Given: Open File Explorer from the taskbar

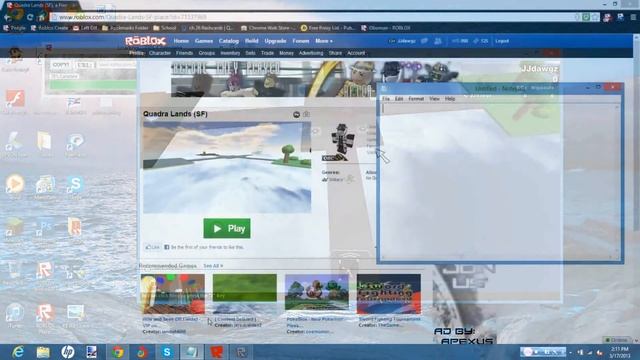Looking at the screenshot, I should (x=43, y=352).
